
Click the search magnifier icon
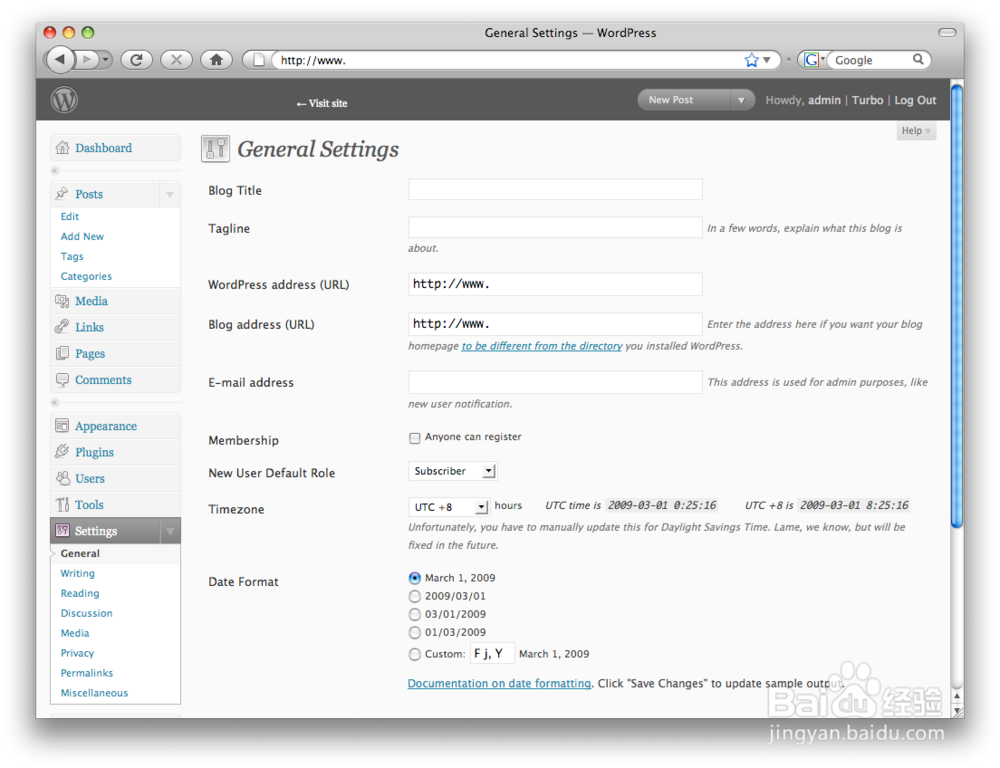pyautogui.click(x=918, y=59)
